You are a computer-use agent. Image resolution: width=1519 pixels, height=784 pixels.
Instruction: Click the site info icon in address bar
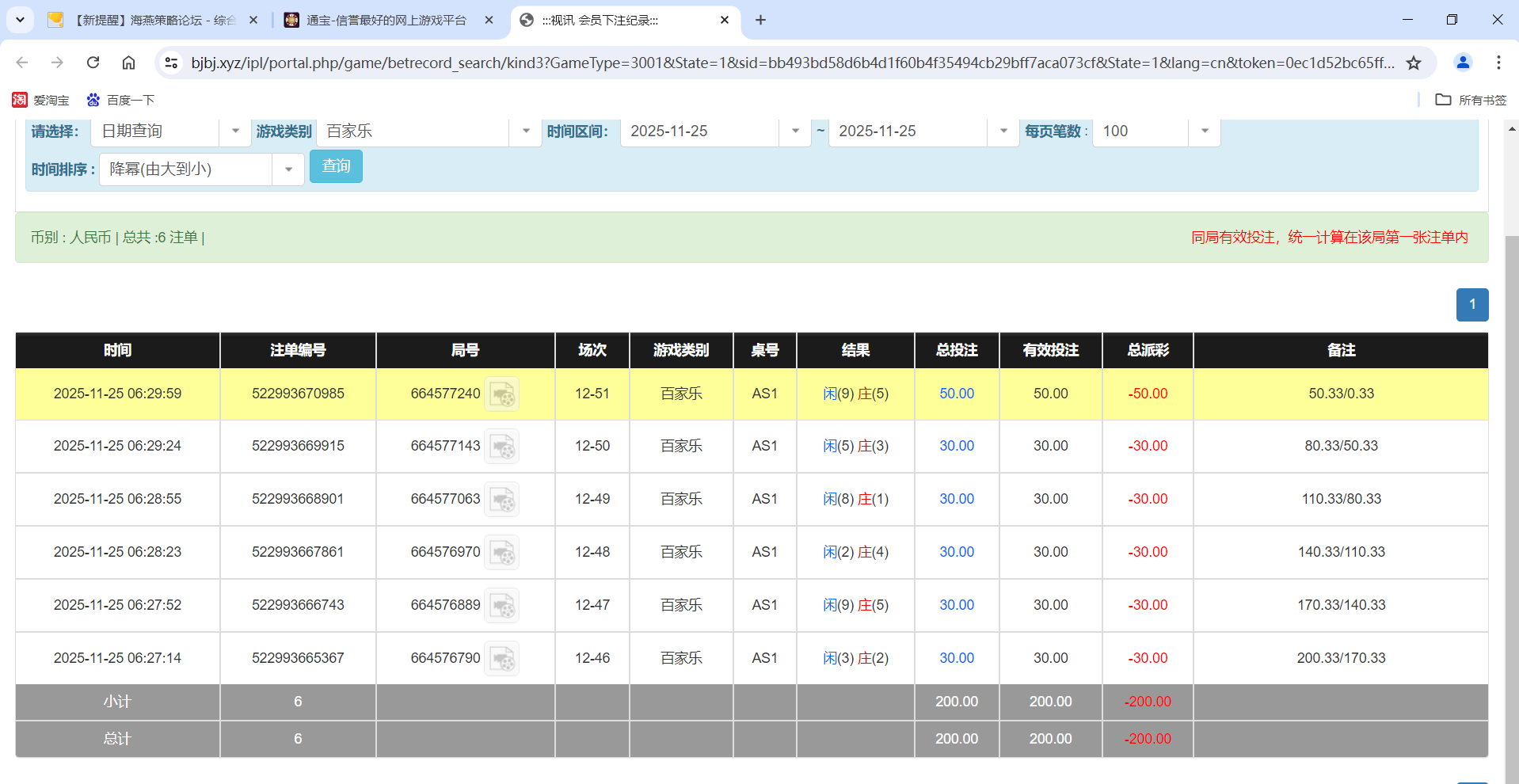(x=171, y=63)
